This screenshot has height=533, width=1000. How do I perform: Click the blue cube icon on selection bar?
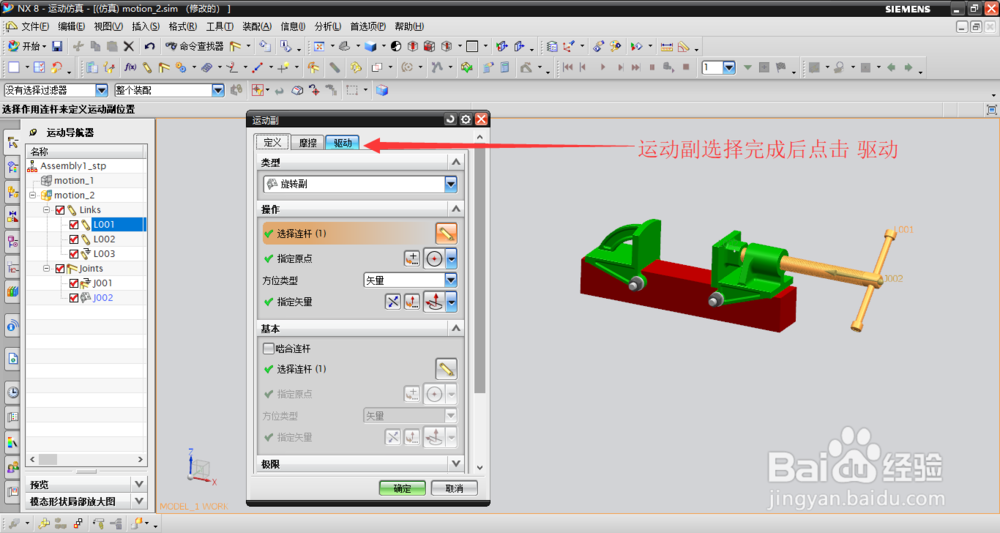(x=382, y=90)
